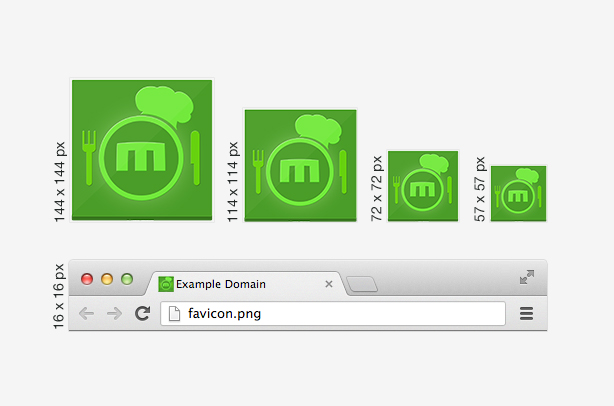614x406 pixels.
Task: Close the Example Domain tab
Action: point(329,284)
